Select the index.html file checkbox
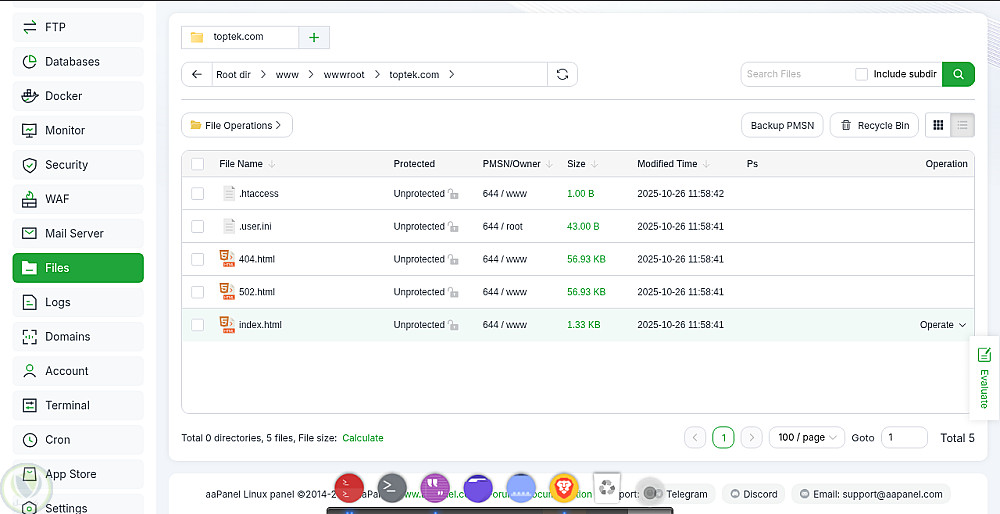The image size is (1000, 514). tap(198, 325)
